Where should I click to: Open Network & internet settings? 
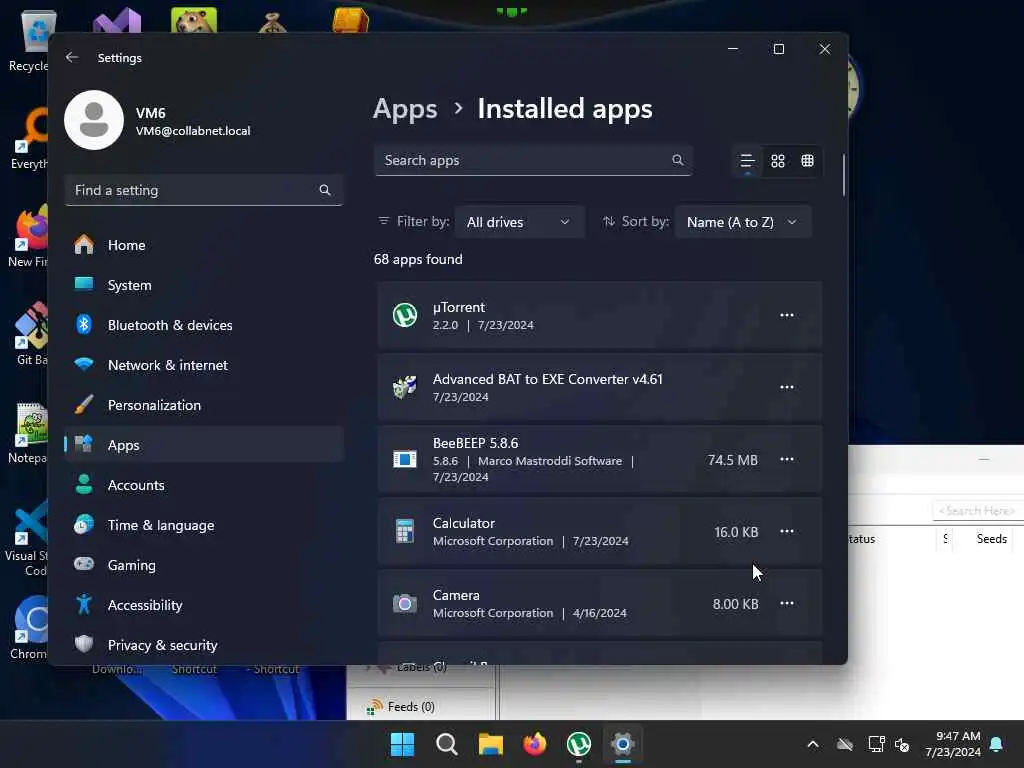pyautogui.click(x=204, y=365)
